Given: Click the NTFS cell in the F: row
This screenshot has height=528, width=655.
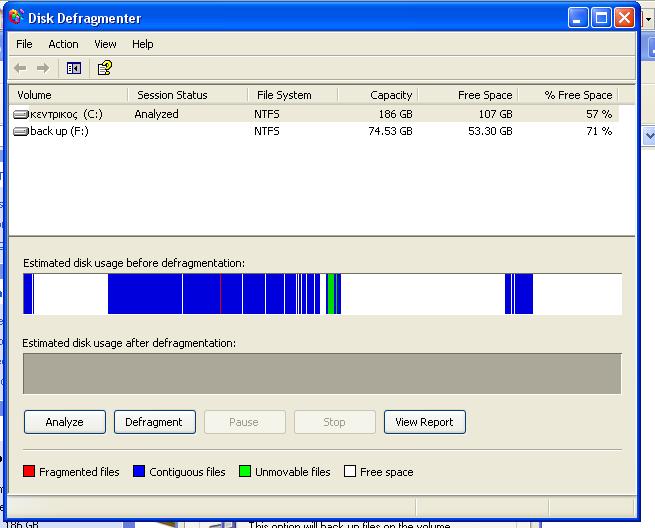Looking at the screenshot, I should (267, 131).
